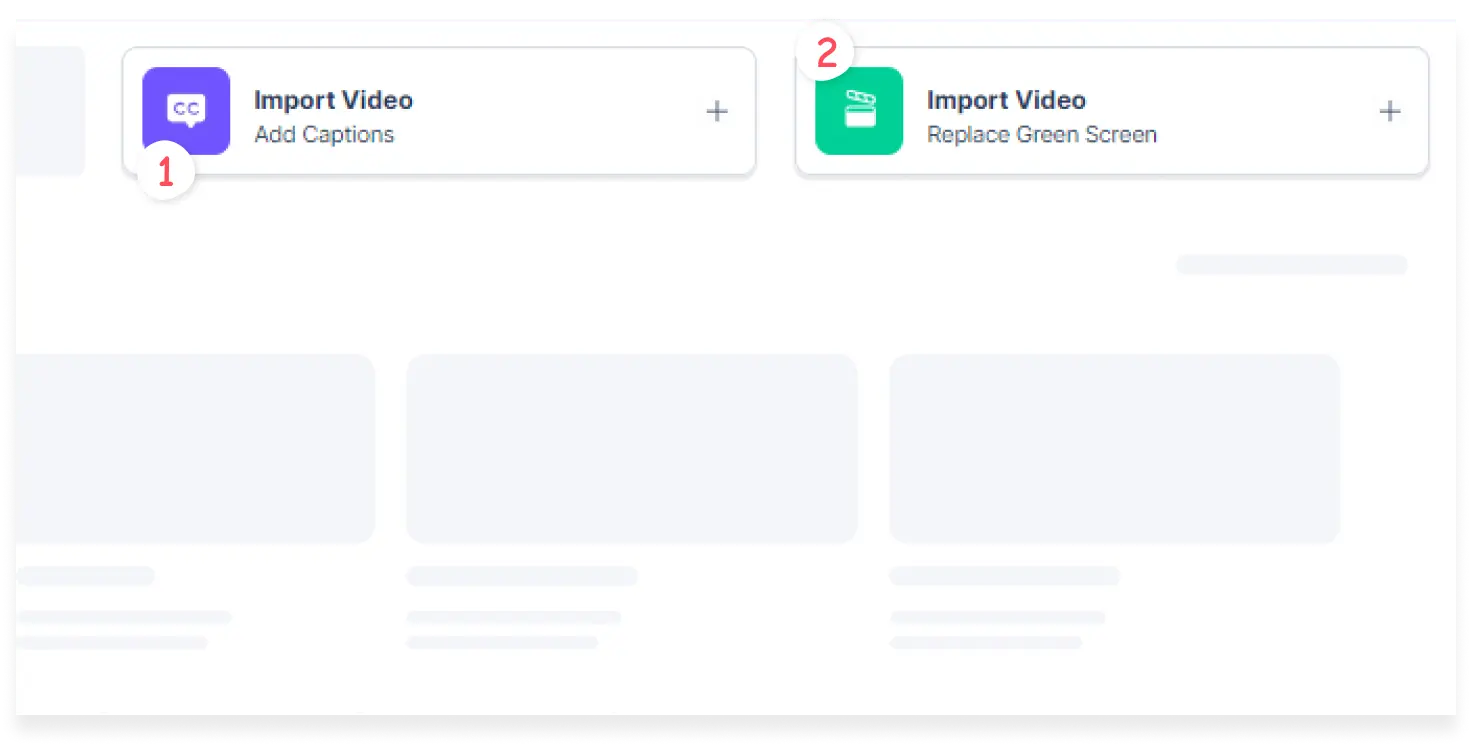Click plus icon on Add Captions card
The width and height of the screenshot is (1472, 747).
(717, 111)
